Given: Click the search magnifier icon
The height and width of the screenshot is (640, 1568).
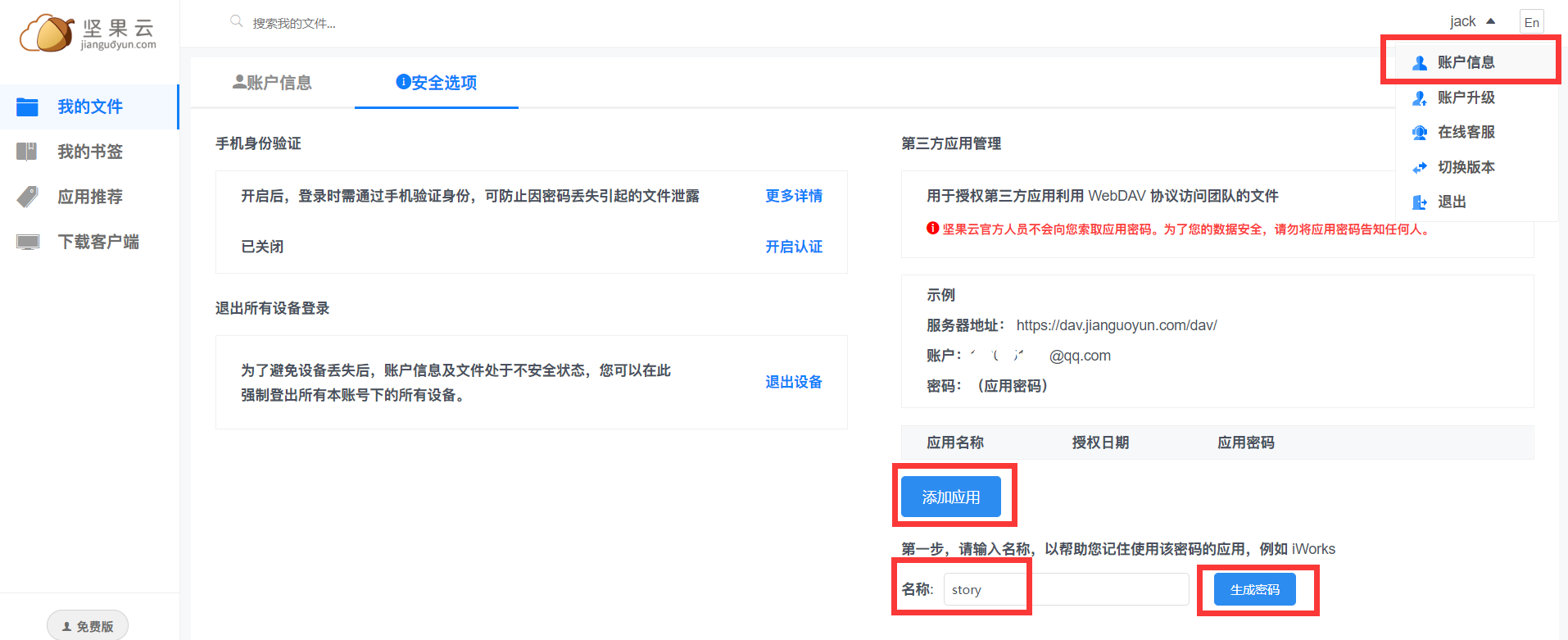Looking at the screenshot, I should tap(236, 21).
